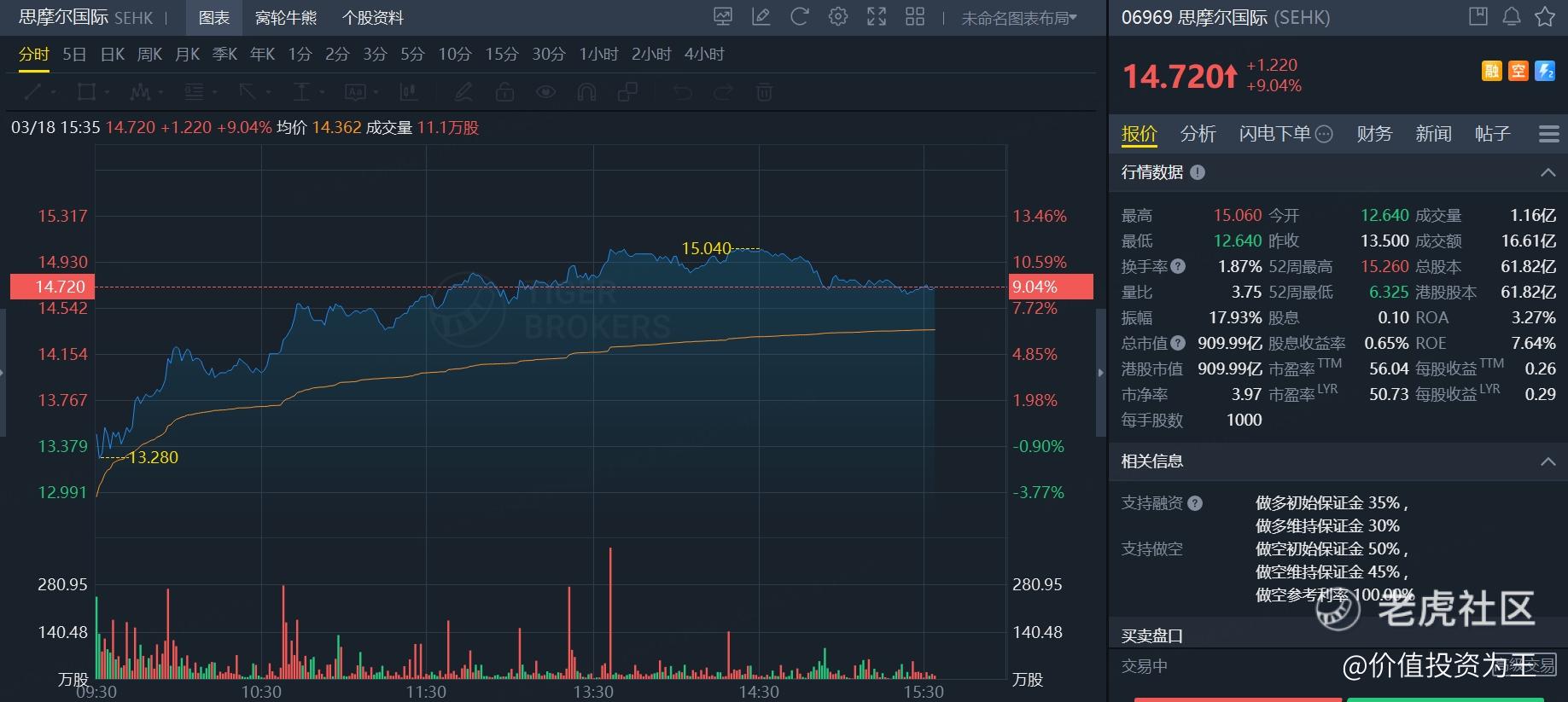Open the 新闻 tab
Image resolution: width=1568 pixels, height=702 pixels.
[x=1433, y=134]
